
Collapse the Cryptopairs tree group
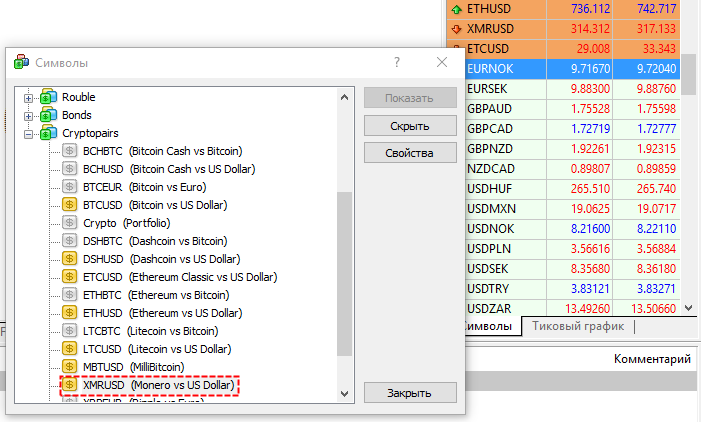(28, 134)
